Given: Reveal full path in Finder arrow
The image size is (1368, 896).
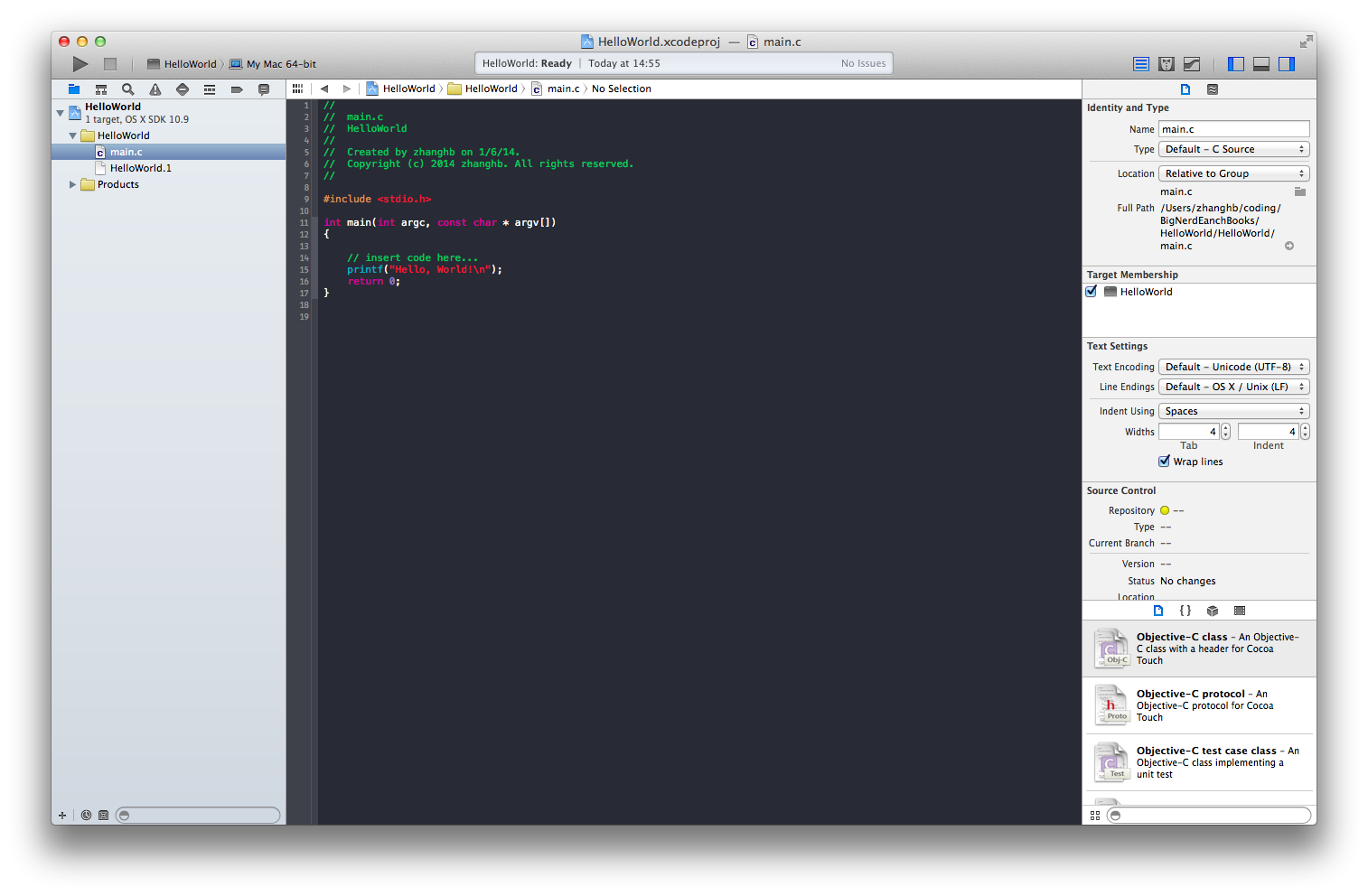Looking at the screenshot, I should [1289, 246].
